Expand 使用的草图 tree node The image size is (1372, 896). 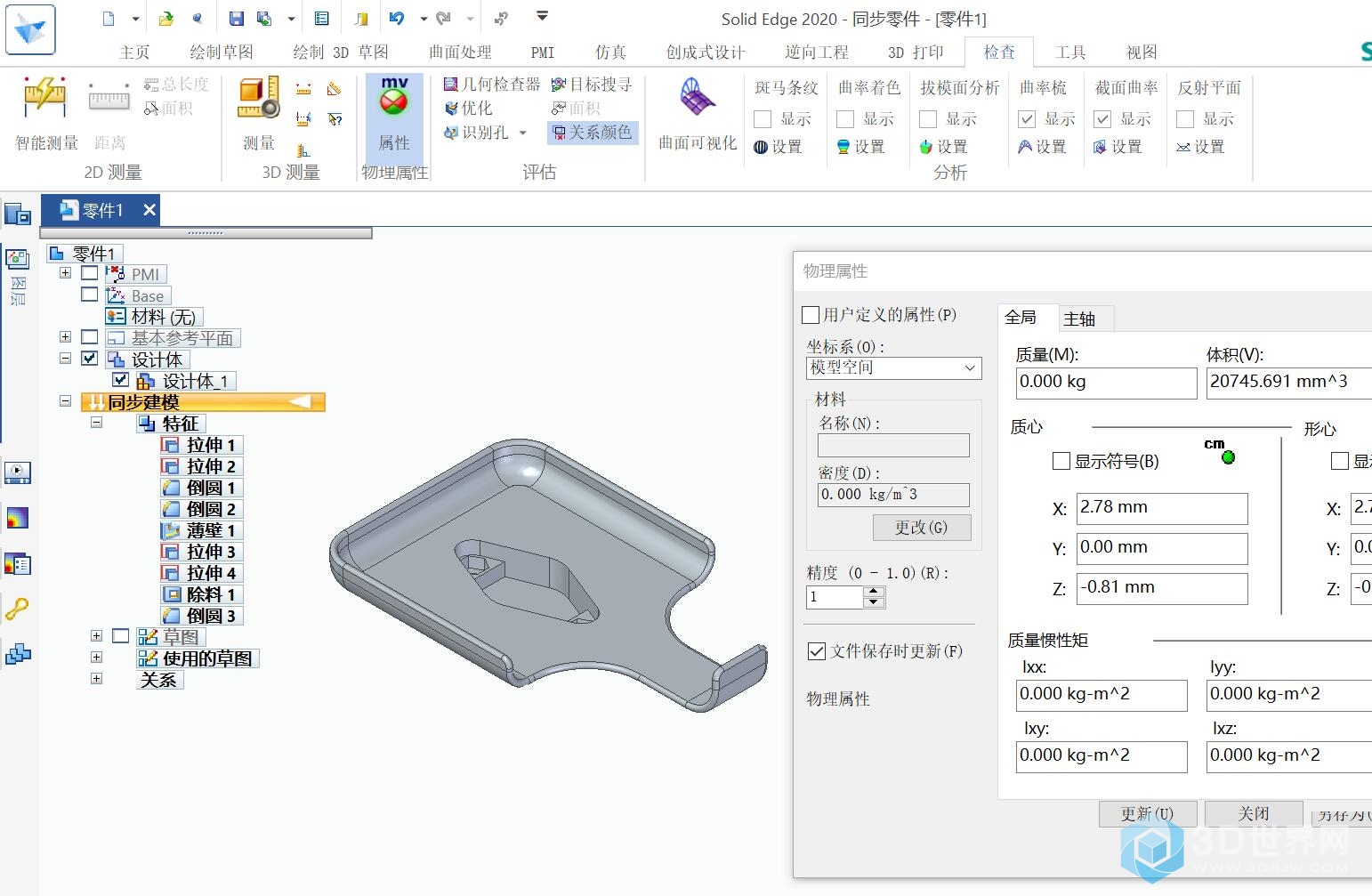tap(96, 658)
